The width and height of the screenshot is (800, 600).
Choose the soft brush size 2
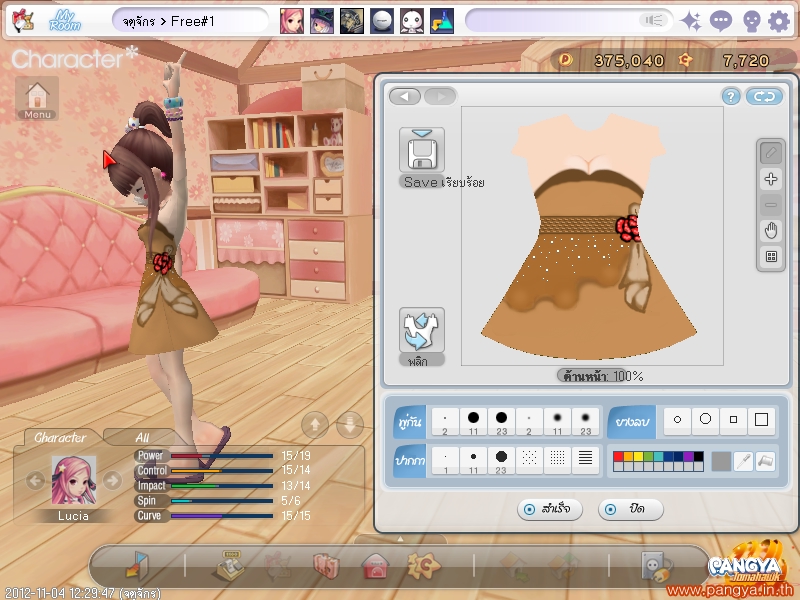point(529,421)
